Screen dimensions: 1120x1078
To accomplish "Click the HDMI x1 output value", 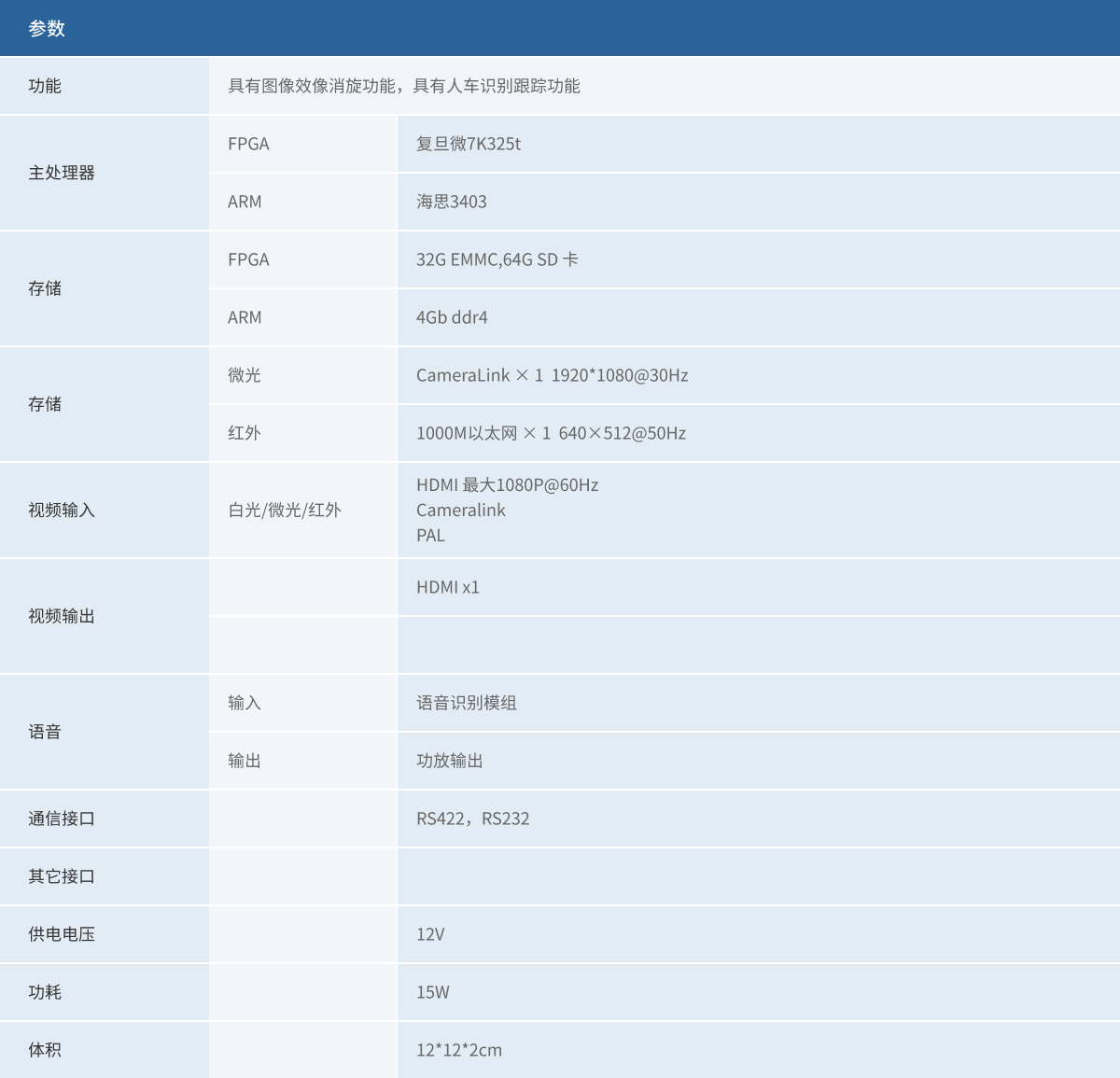I will [448, 587].
